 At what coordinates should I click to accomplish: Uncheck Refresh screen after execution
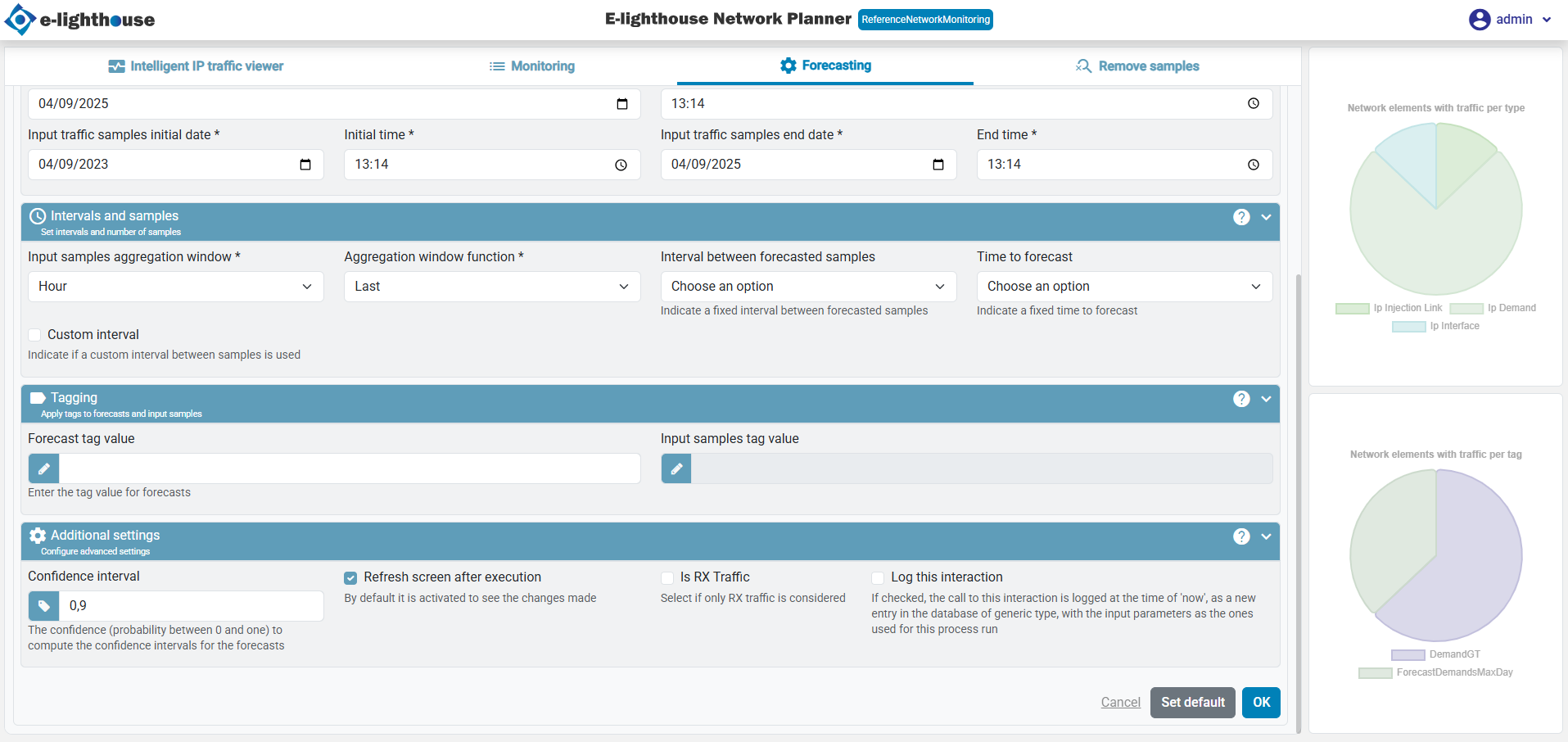tap(350, 578)
